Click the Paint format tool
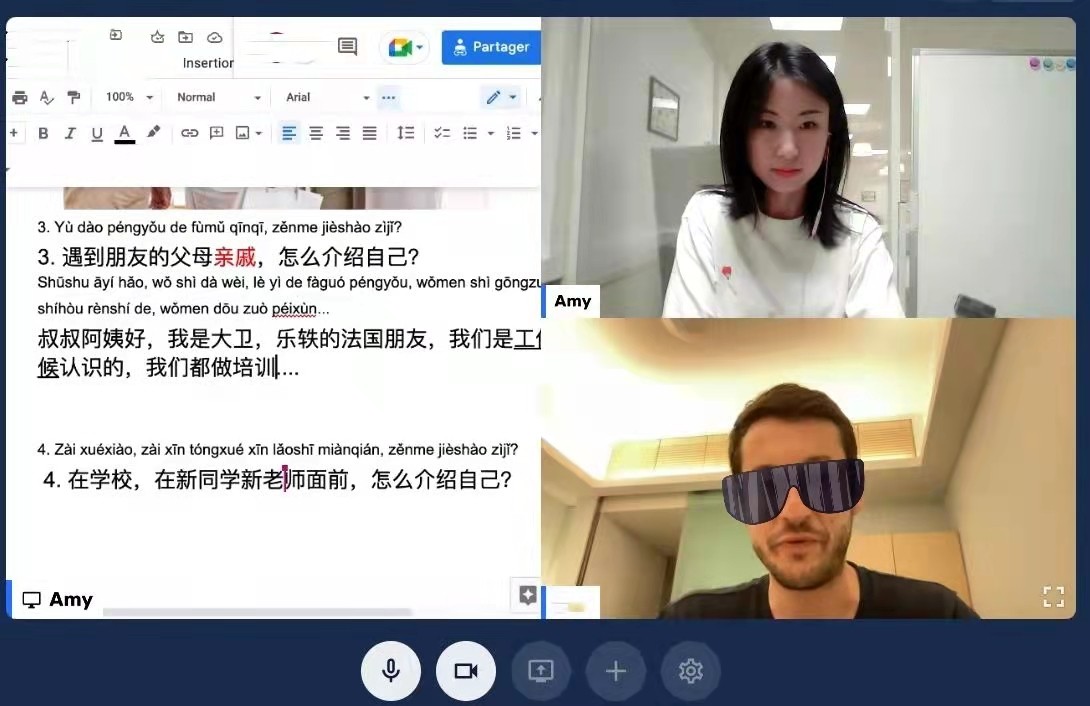The width and height of the screenshot is (1090, 706). [x=72, y=97]
